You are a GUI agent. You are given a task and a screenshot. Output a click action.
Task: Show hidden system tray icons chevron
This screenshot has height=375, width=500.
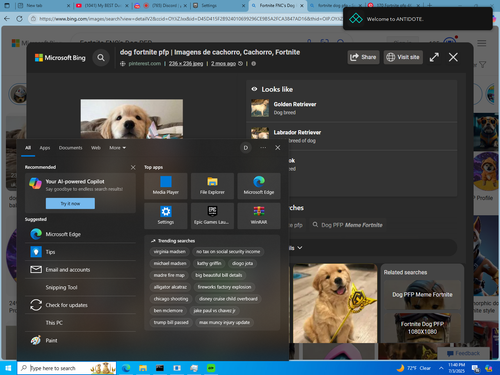pos(441,368)
